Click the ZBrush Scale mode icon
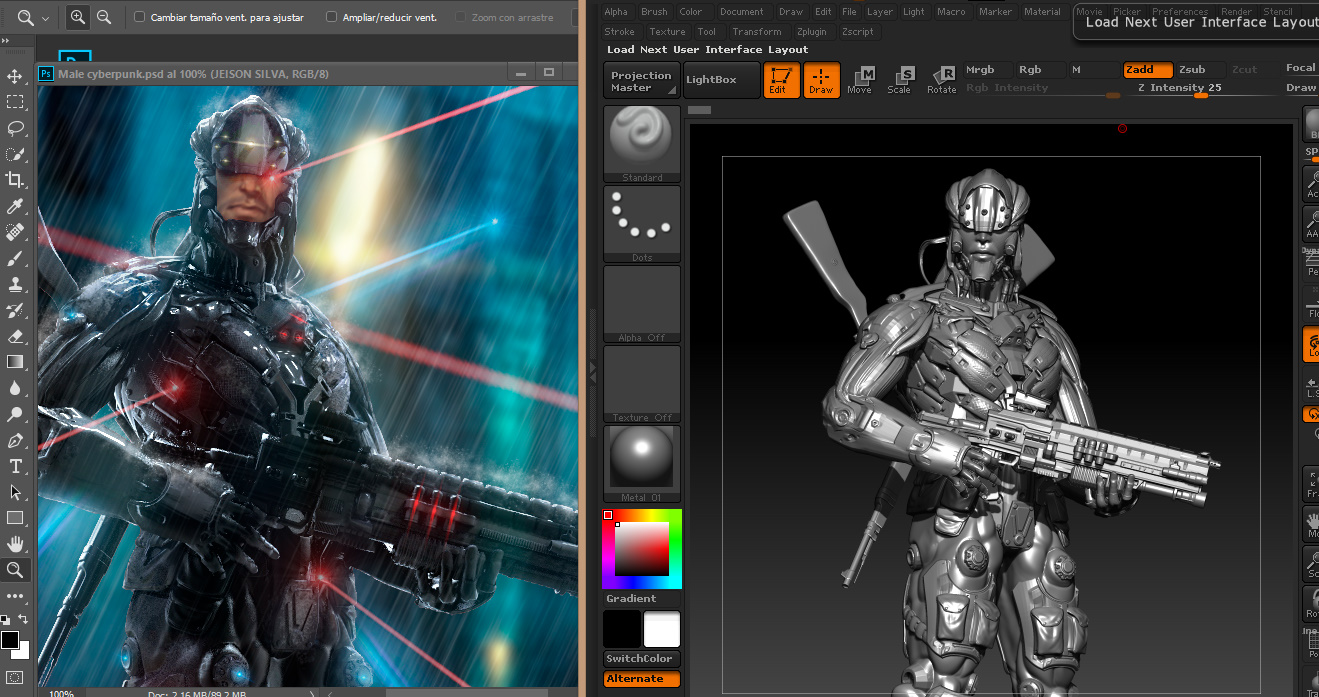1319x697 pixels. pos(899,79)
